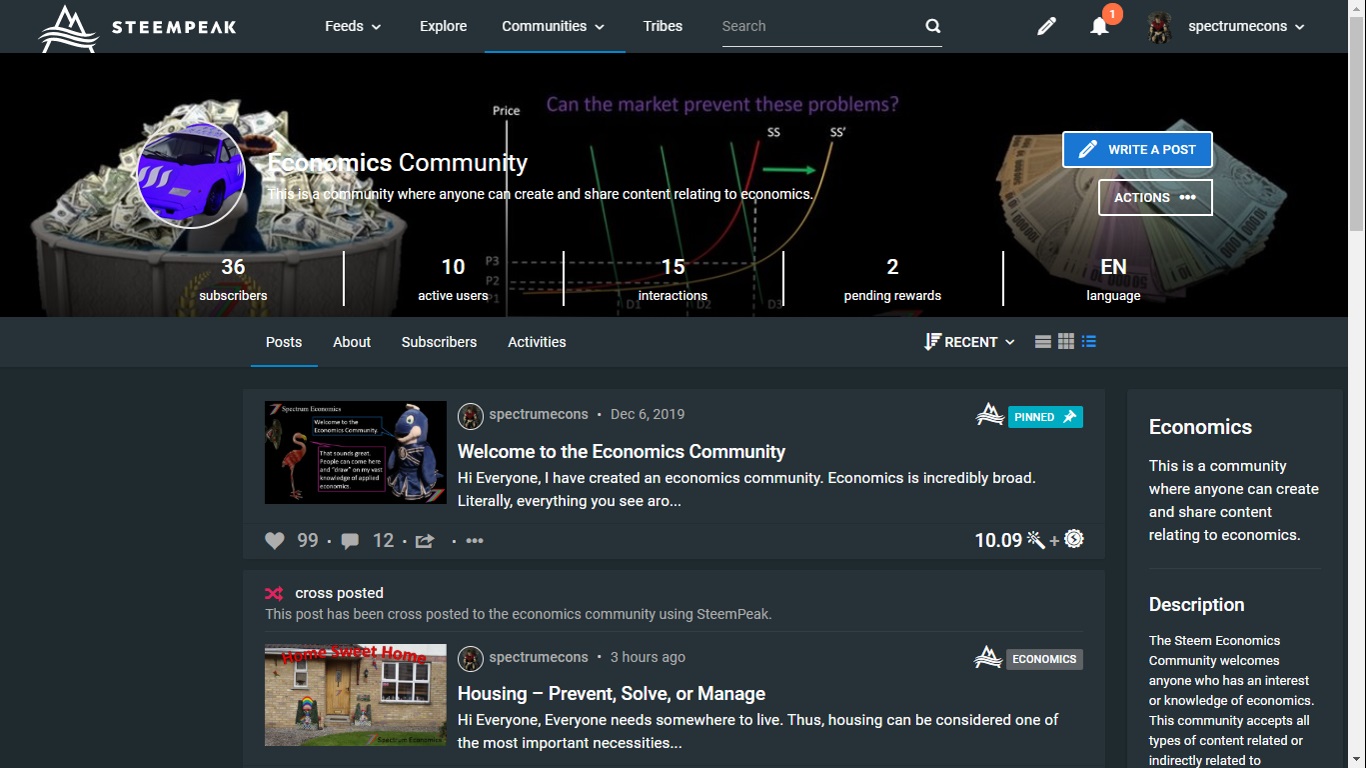1366x768 pixels.
Task: Click the SteemPeak badge beside ECONOMICS tag
Action: (x=988, y=658)
